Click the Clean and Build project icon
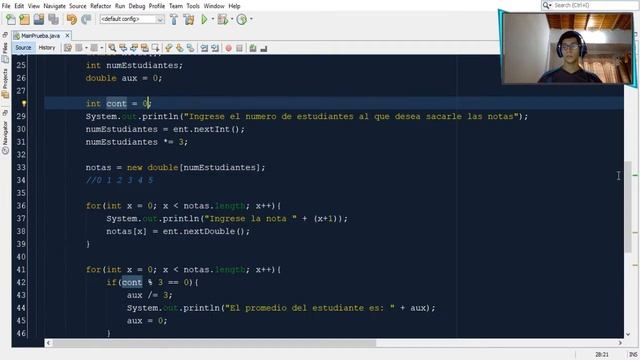 click(189, 19)
